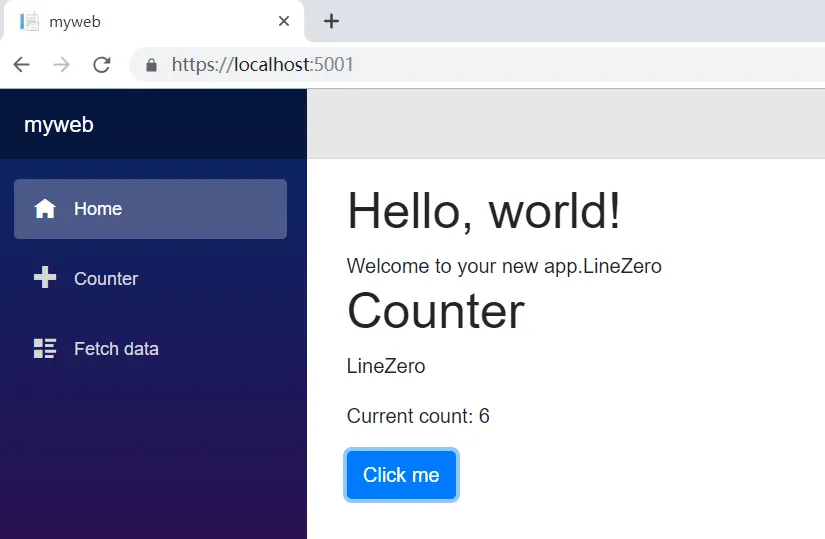View site info via the padlock icon

152,65
